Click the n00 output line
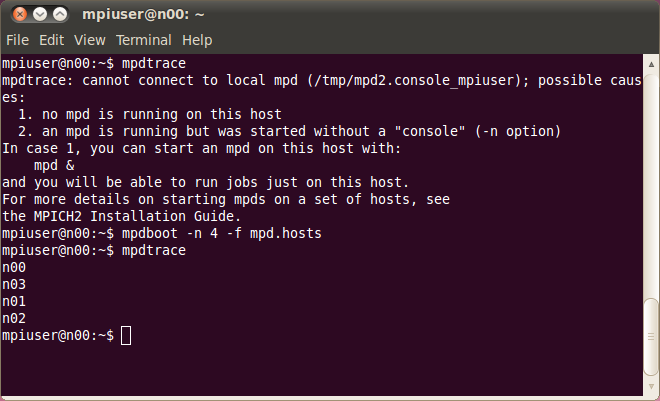 point(14,267)
